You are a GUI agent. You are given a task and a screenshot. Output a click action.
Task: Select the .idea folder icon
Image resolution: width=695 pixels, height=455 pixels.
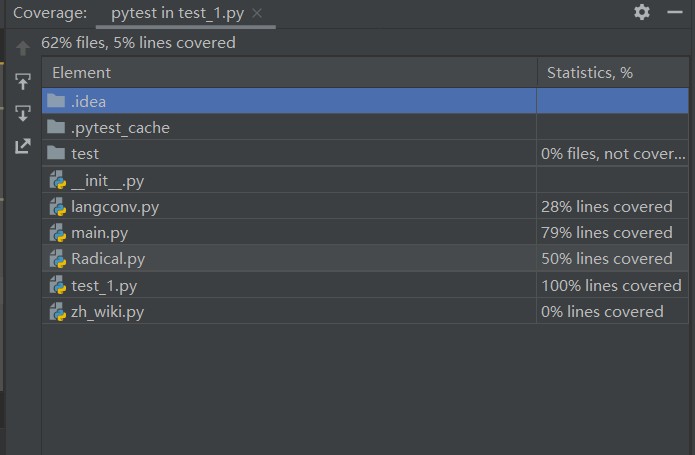click(56, 101)
